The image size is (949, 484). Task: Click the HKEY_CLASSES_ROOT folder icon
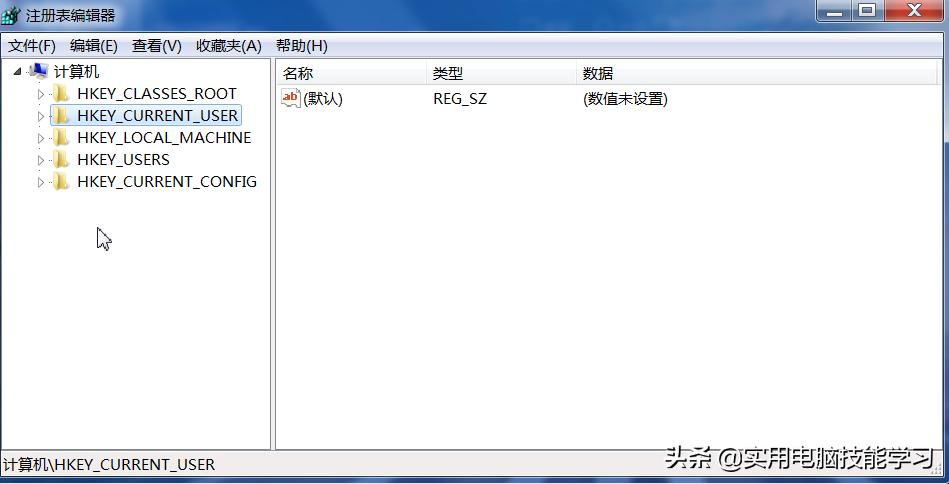tap(61, 93)
